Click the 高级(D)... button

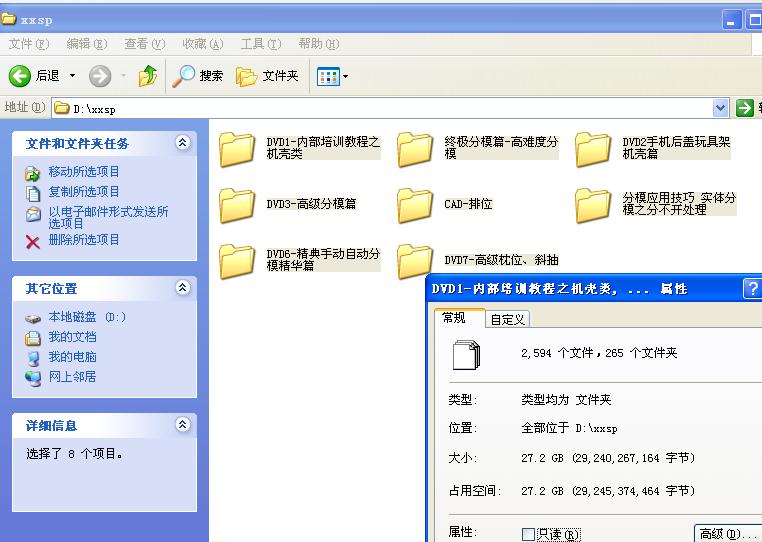click(x=727, y=534)
